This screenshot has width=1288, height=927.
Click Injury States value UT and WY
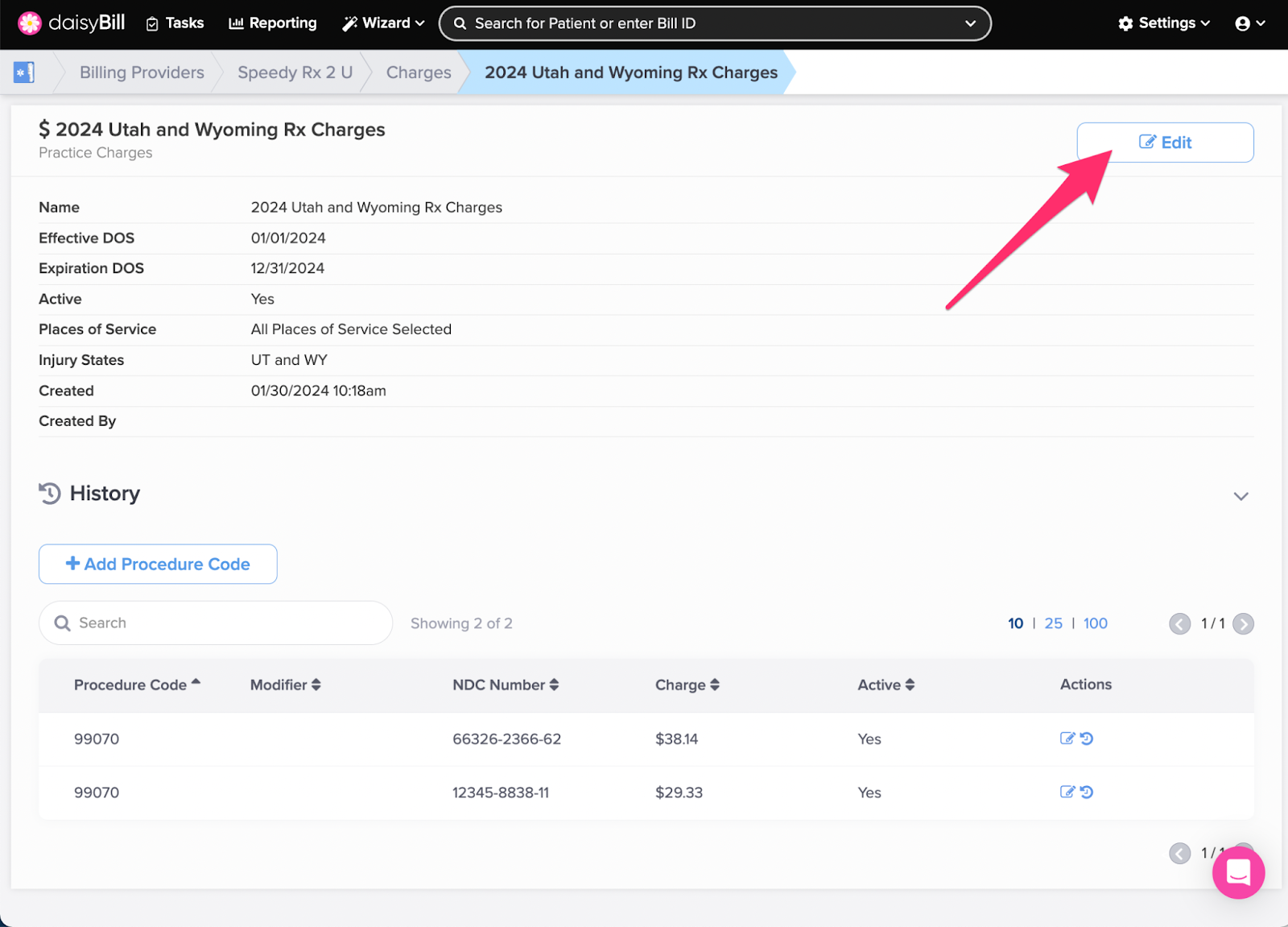pos(289,360)
